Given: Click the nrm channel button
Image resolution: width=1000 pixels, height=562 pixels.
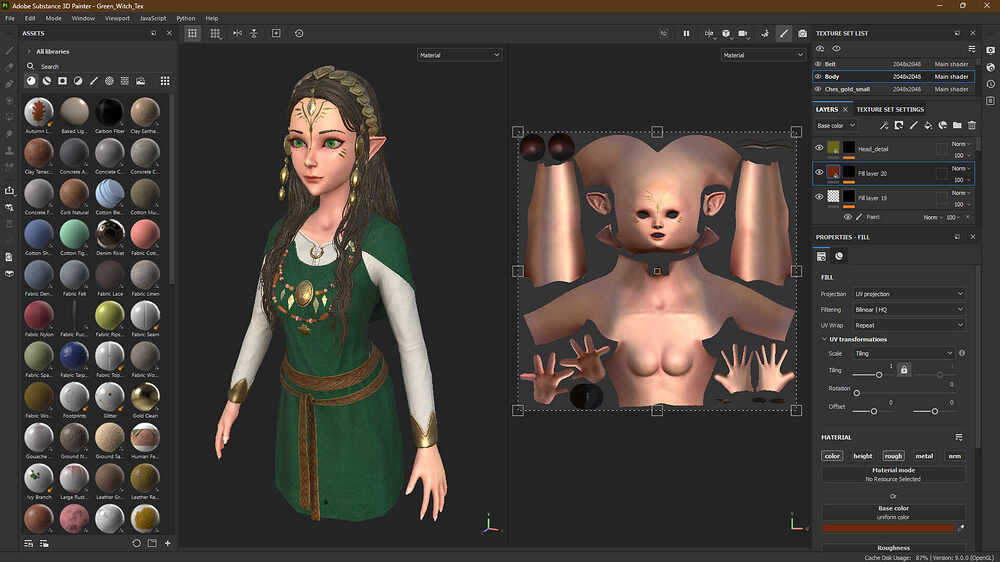Looking at the screenshot, I should pos(955,456).
